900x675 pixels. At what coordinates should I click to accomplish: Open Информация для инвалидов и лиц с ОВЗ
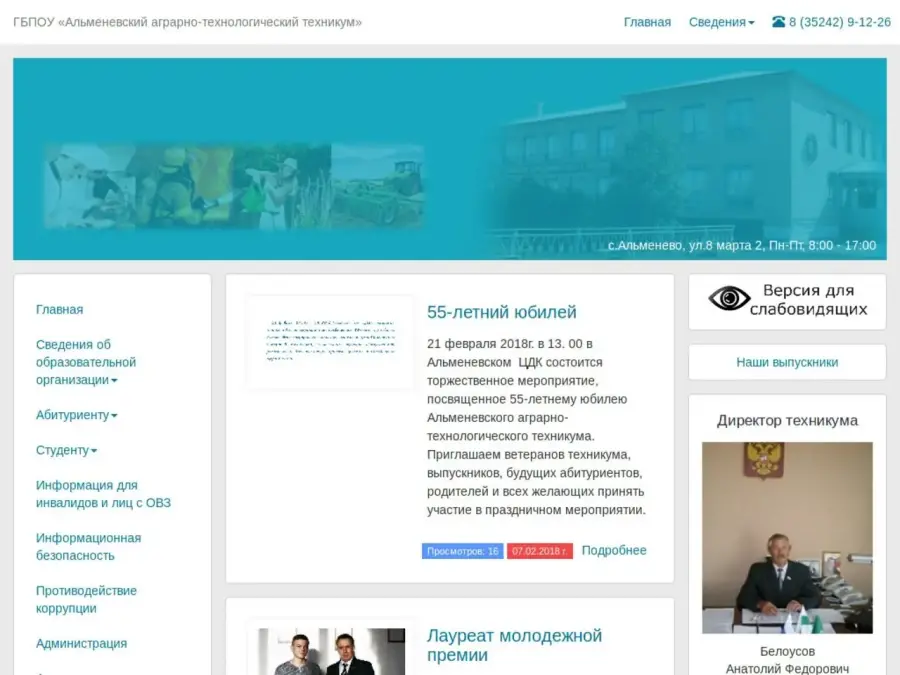coord(103,494)
